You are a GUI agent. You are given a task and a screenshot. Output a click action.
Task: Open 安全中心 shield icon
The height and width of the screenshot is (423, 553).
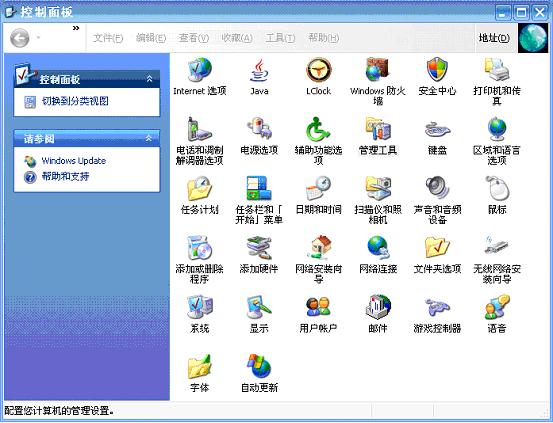(437, 70)
